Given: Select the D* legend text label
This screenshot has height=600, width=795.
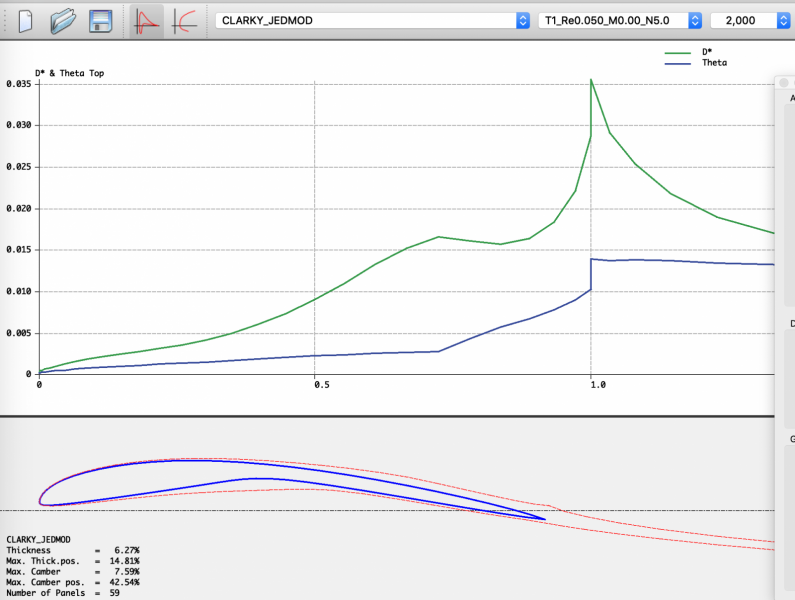Looking at the screenshot, I should [x=708, y=52].
